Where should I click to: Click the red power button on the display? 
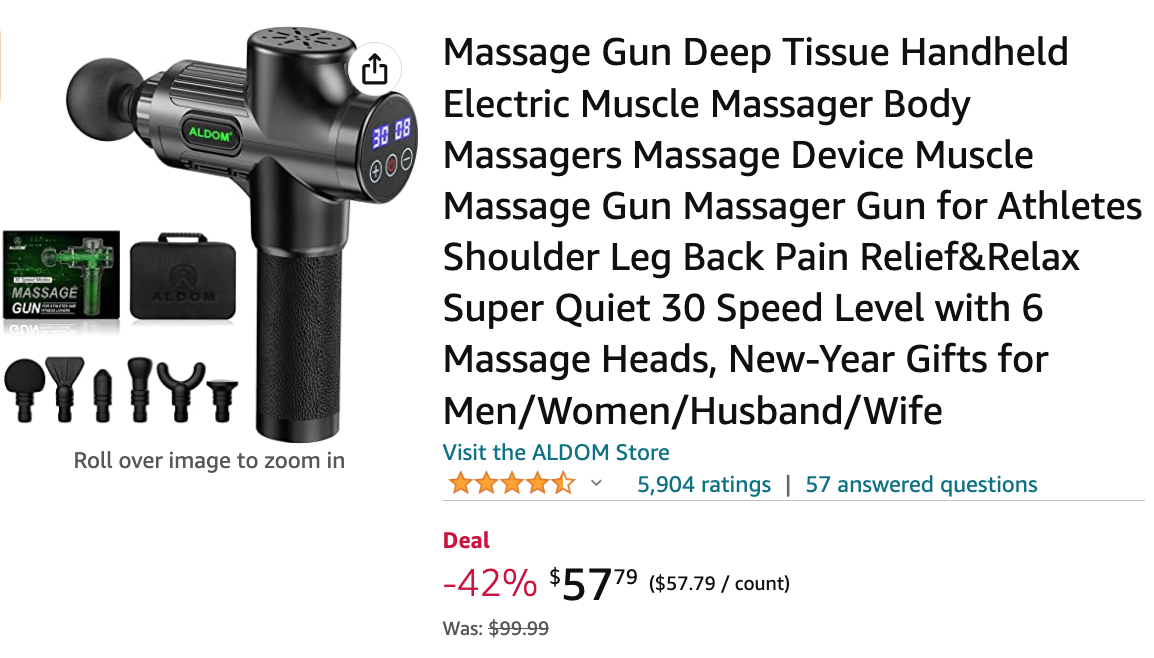pos(392,164)
